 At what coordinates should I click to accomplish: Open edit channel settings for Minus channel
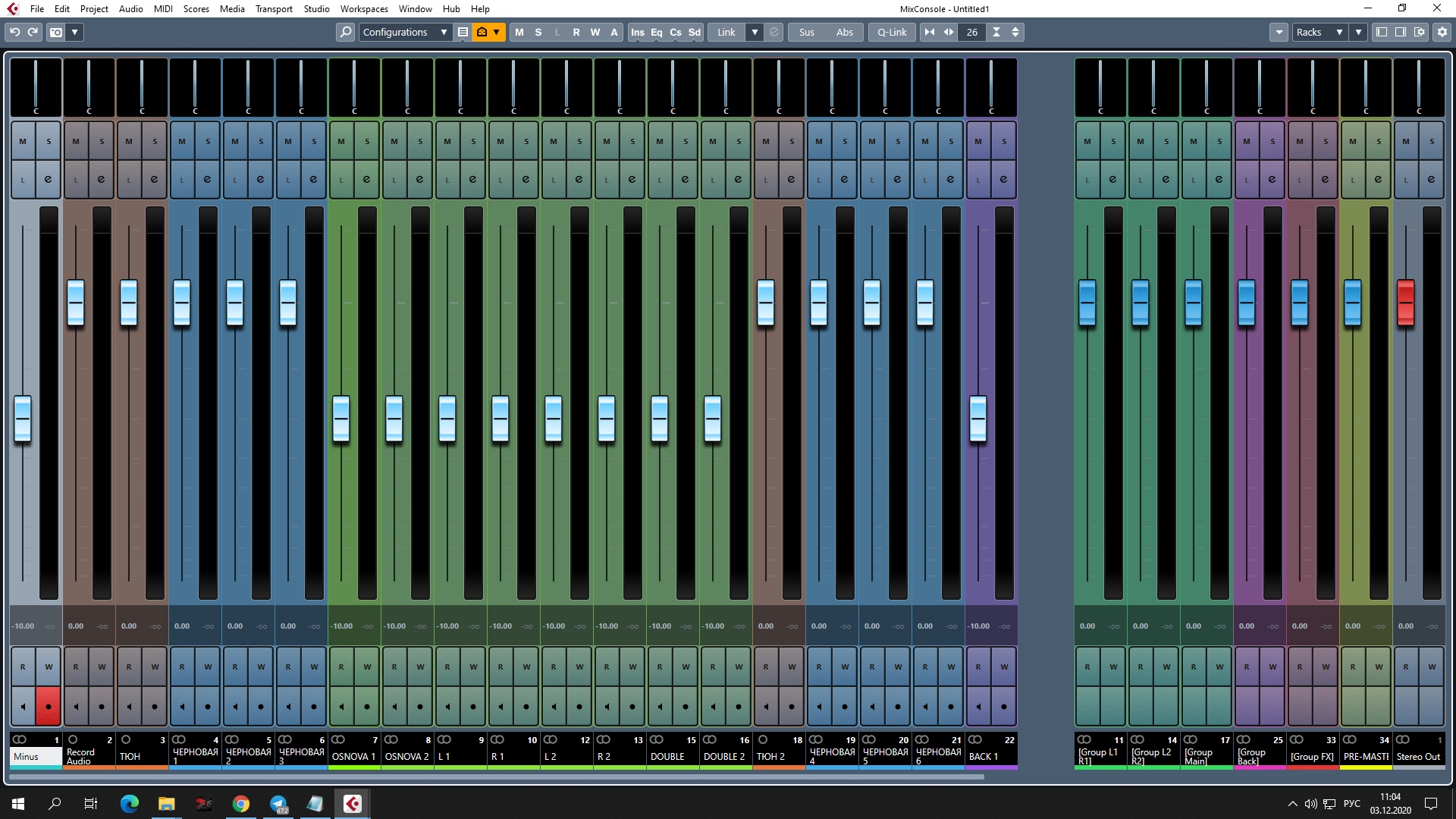49,180
